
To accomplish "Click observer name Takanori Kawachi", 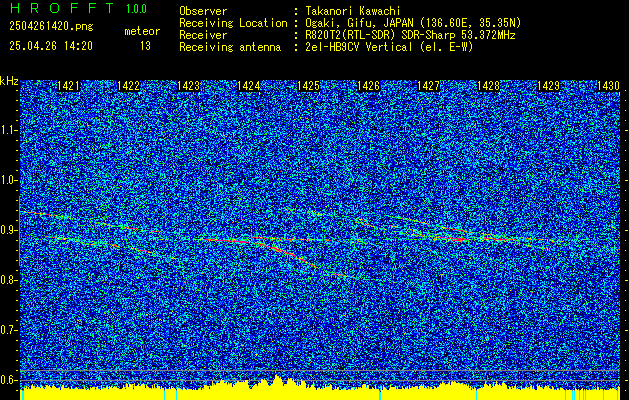I will 353,11.
